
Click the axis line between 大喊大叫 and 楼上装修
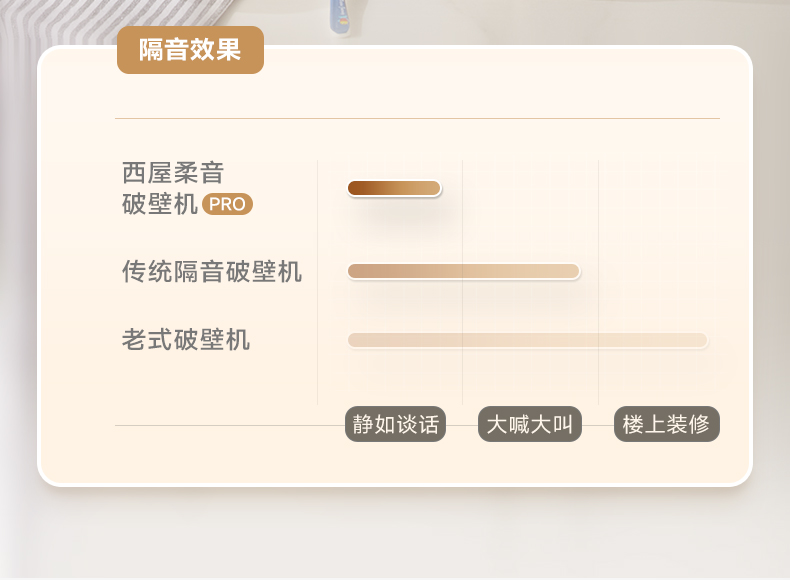(x=598, y=425)
